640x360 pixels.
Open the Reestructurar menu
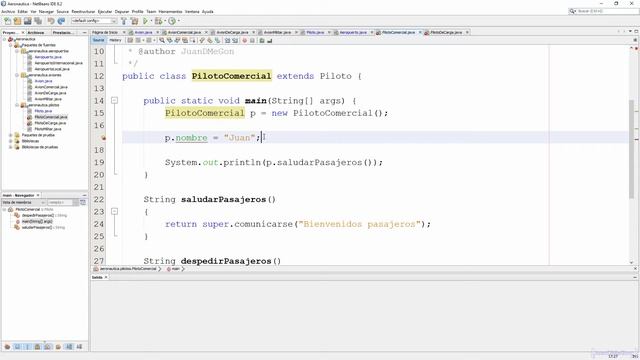point(83,11)
